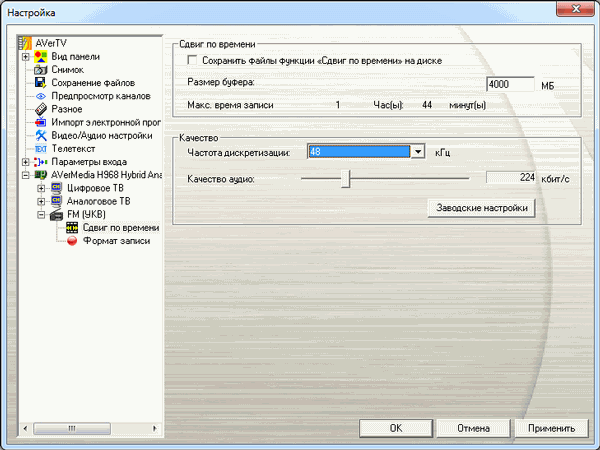Select Параметры входа in the tree
This screenshot has width=600, height=450.
coord(91,161)
